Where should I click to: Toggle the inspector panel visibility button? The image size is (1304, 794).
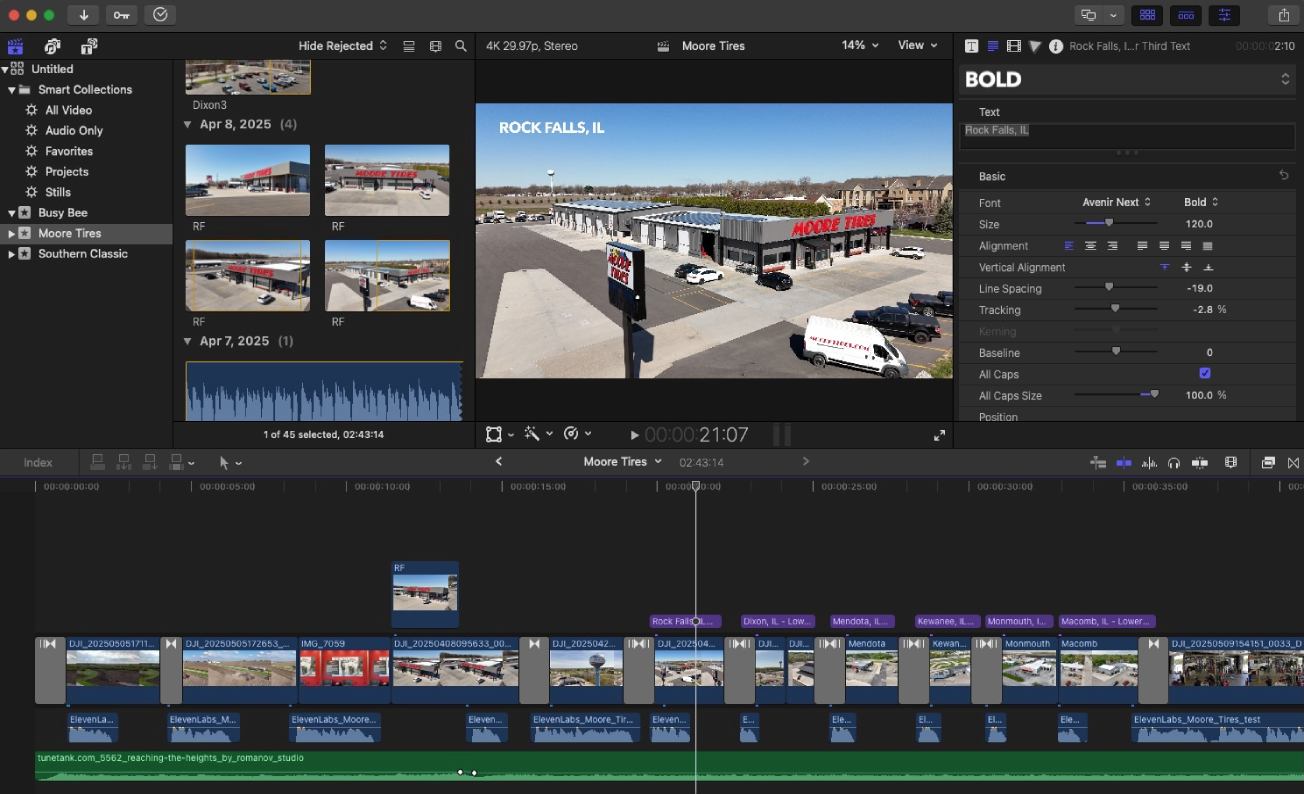tap(1224, 15)
